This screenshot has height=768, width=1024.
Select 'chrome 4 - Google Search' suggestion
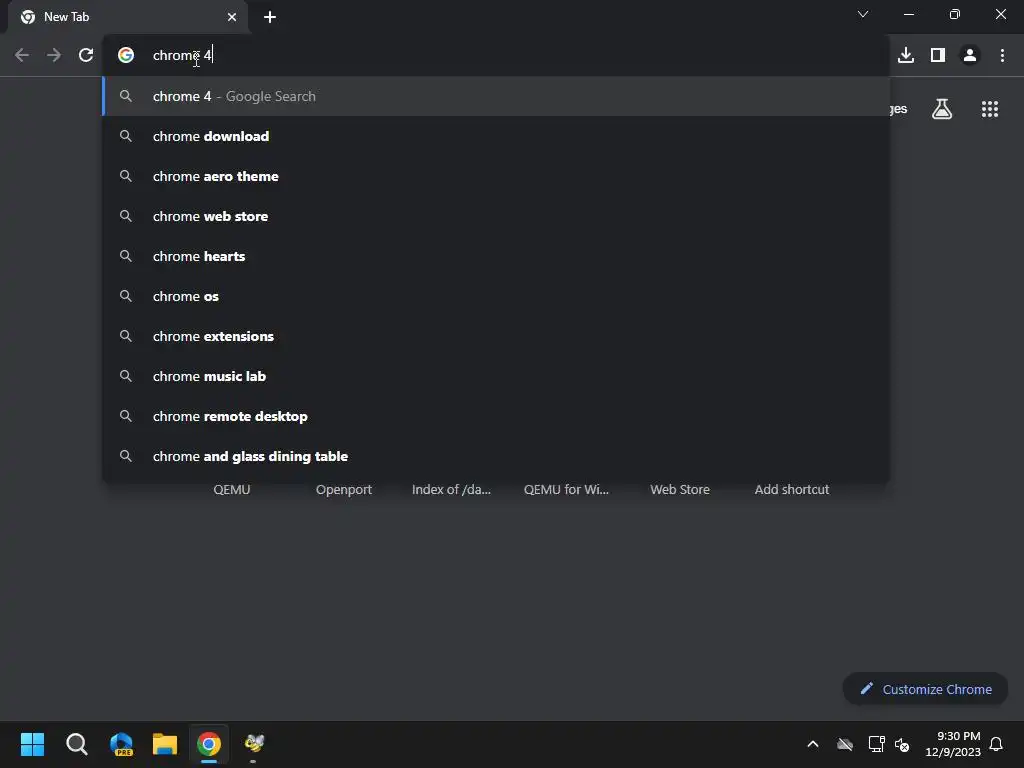point(496,97)
